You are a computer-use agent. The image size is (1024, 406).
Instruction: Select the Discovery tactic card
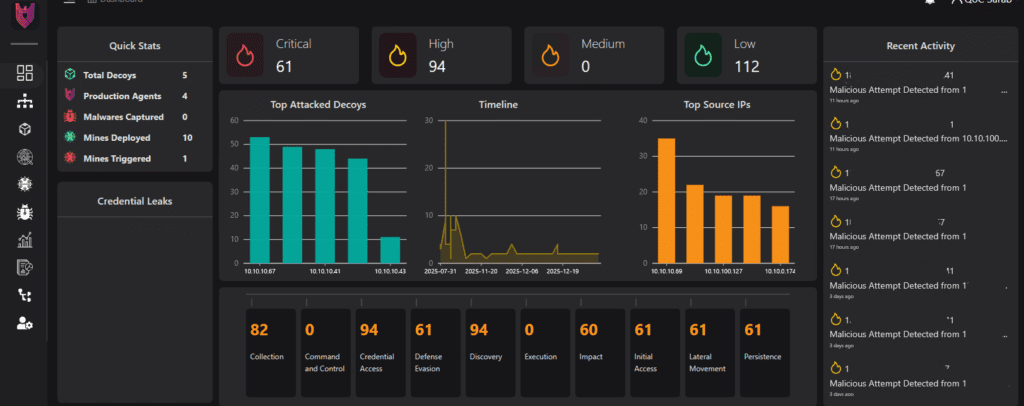click(490, 352)
